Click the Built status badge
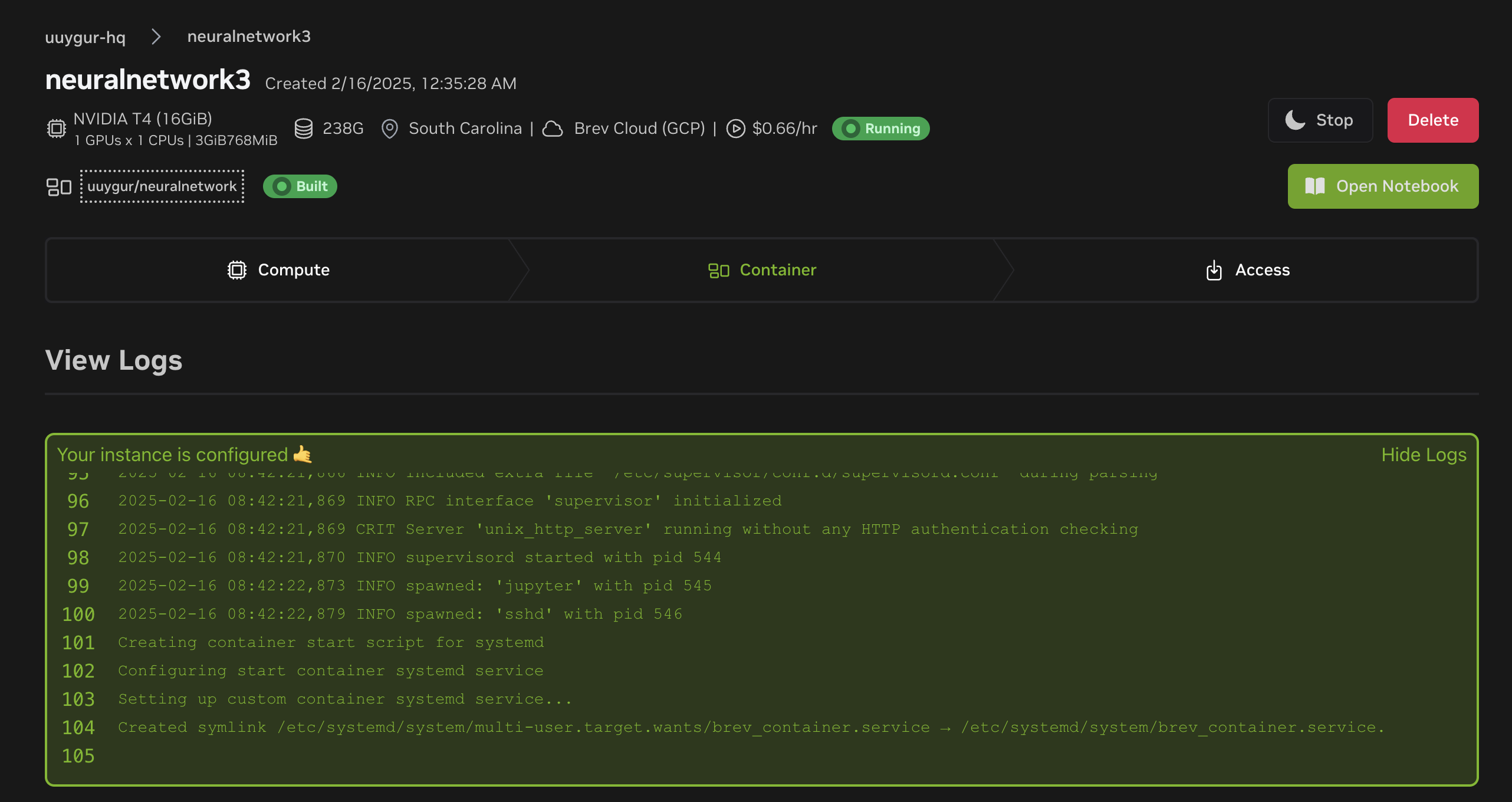Image resolution: width=1512 pixels, height=802 pixels. point(300,186)
